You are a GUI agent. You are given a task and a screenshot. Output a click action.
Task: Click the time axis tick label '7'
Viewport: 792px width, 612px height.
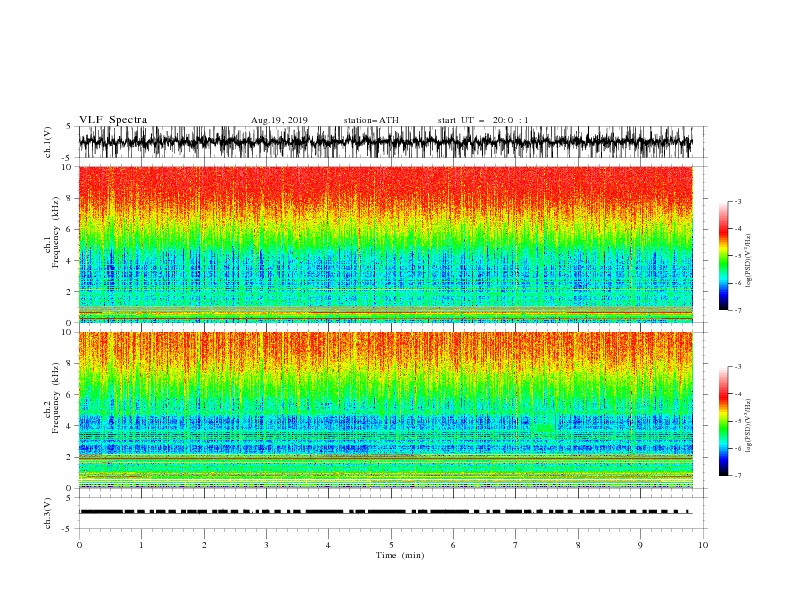click(516, 545)
